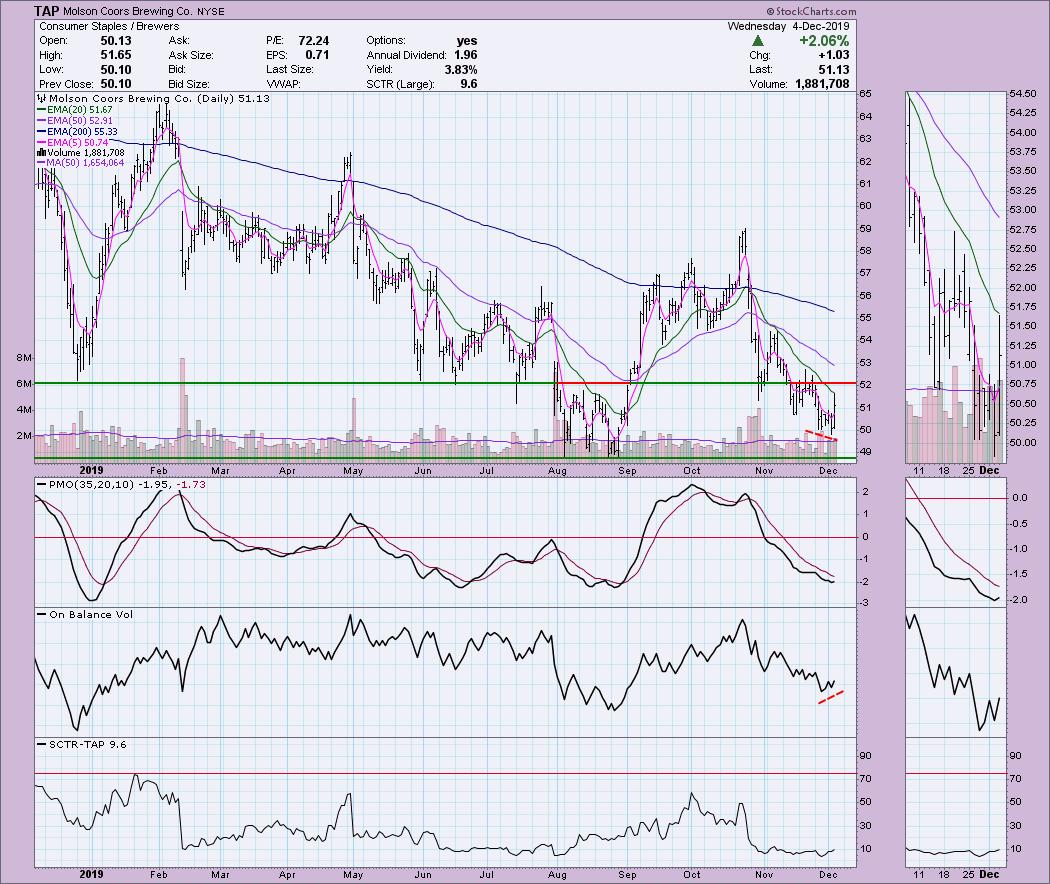Screen dimensions: 1050x884
Task: Click the 'Molson Coors Brewing Co. (Daily)' chart title
Action: coord(141,98)
